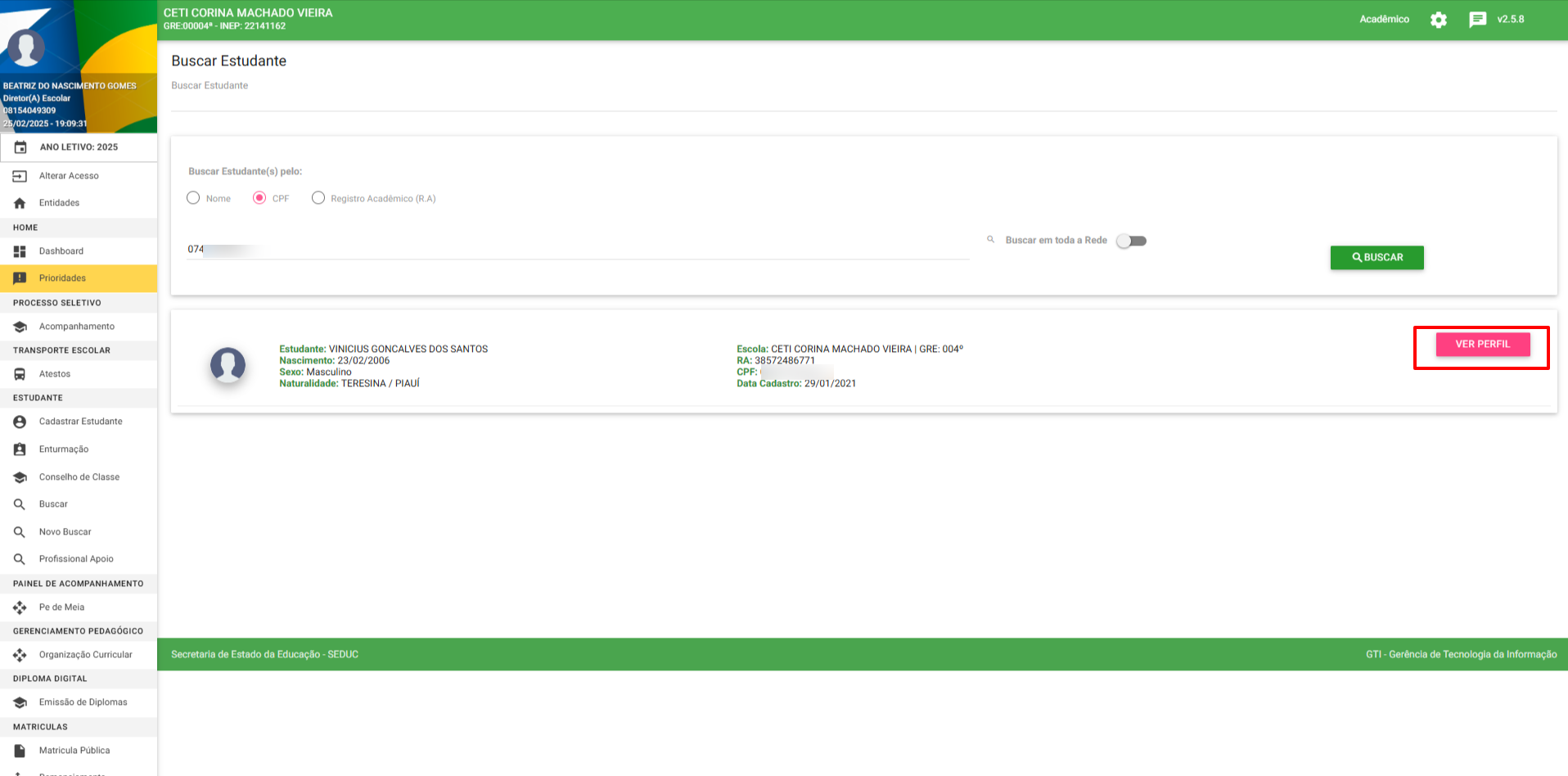Click the Pe de Meia icon

(20, 607)
